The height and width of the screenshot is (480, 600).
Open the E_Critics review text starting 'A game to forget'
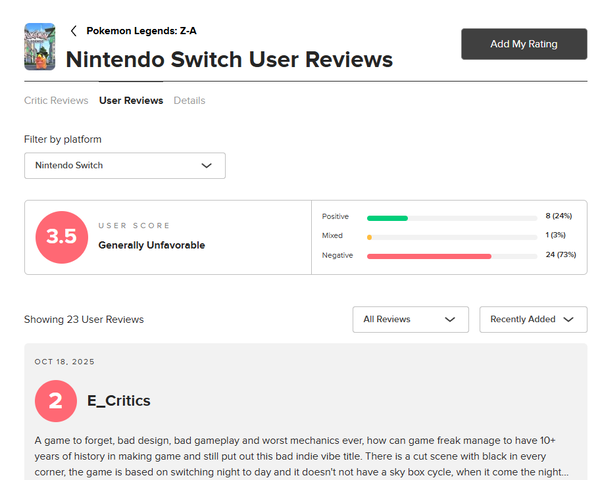[302, 456]
